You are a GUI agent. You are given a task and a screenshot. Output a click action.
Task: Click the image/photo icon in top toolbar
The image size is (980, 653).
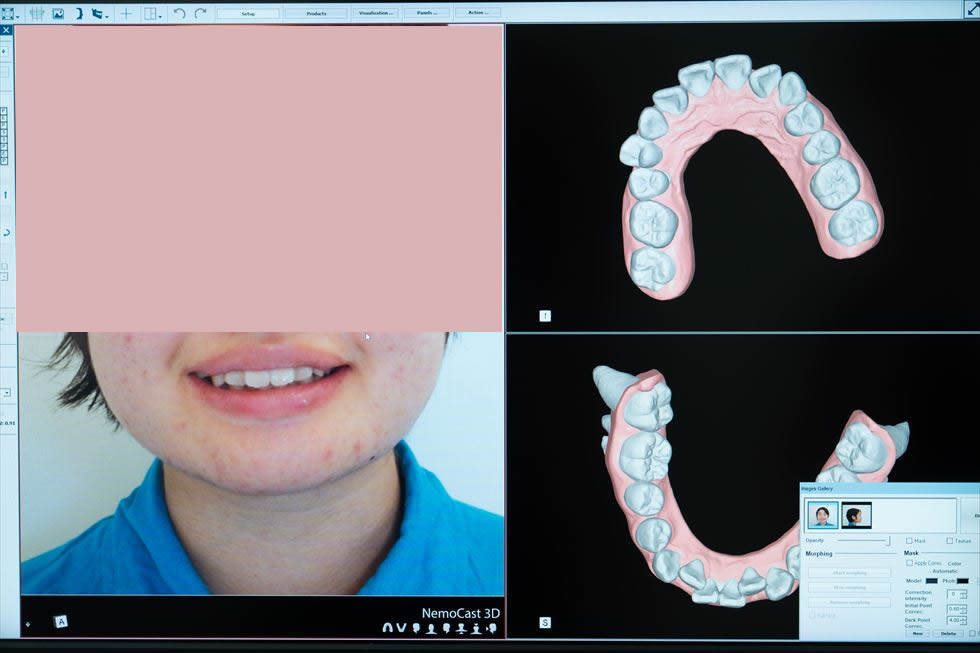(x=58, y=14)
